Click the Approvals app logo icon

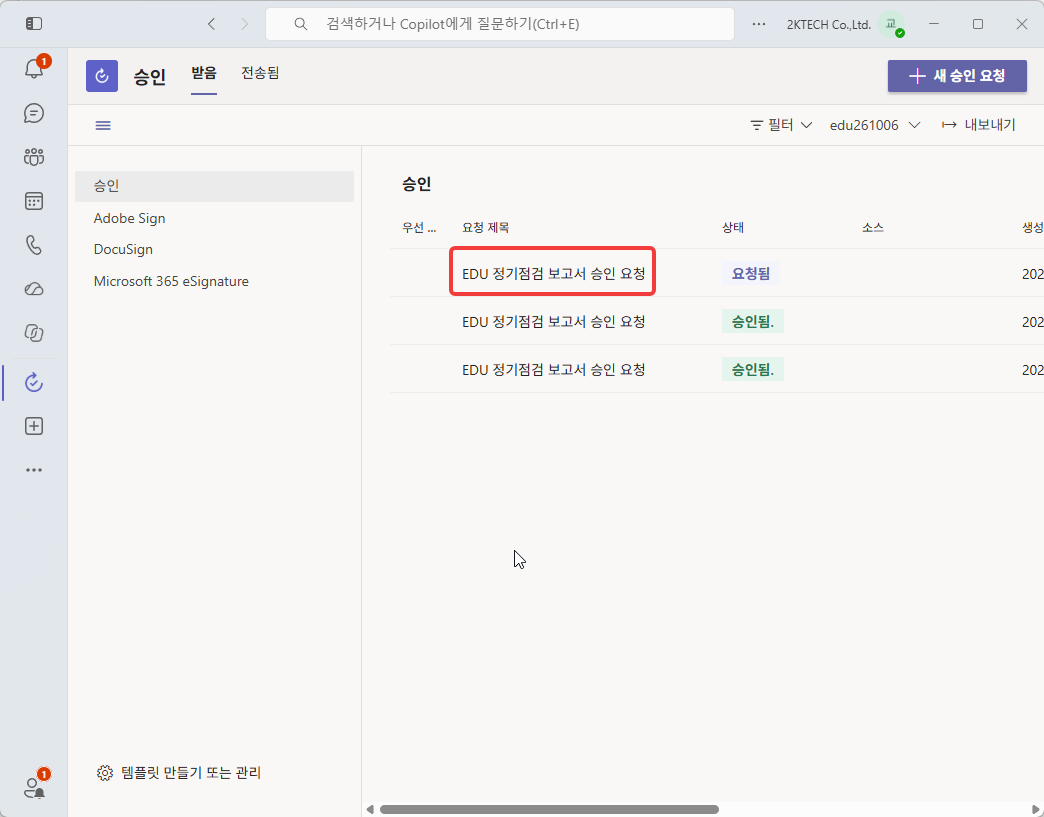tap(102, 76)
